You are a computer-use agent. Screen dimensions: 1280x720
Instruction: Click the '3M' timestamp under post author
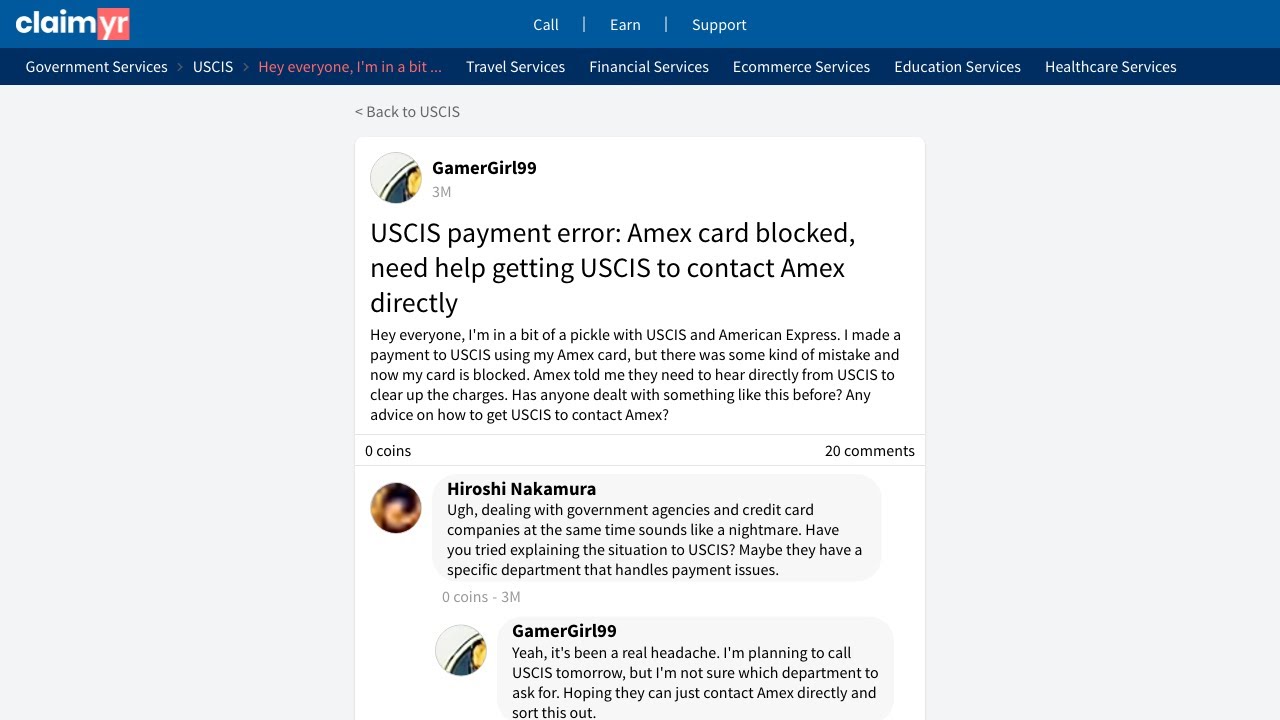click(441, 192)
